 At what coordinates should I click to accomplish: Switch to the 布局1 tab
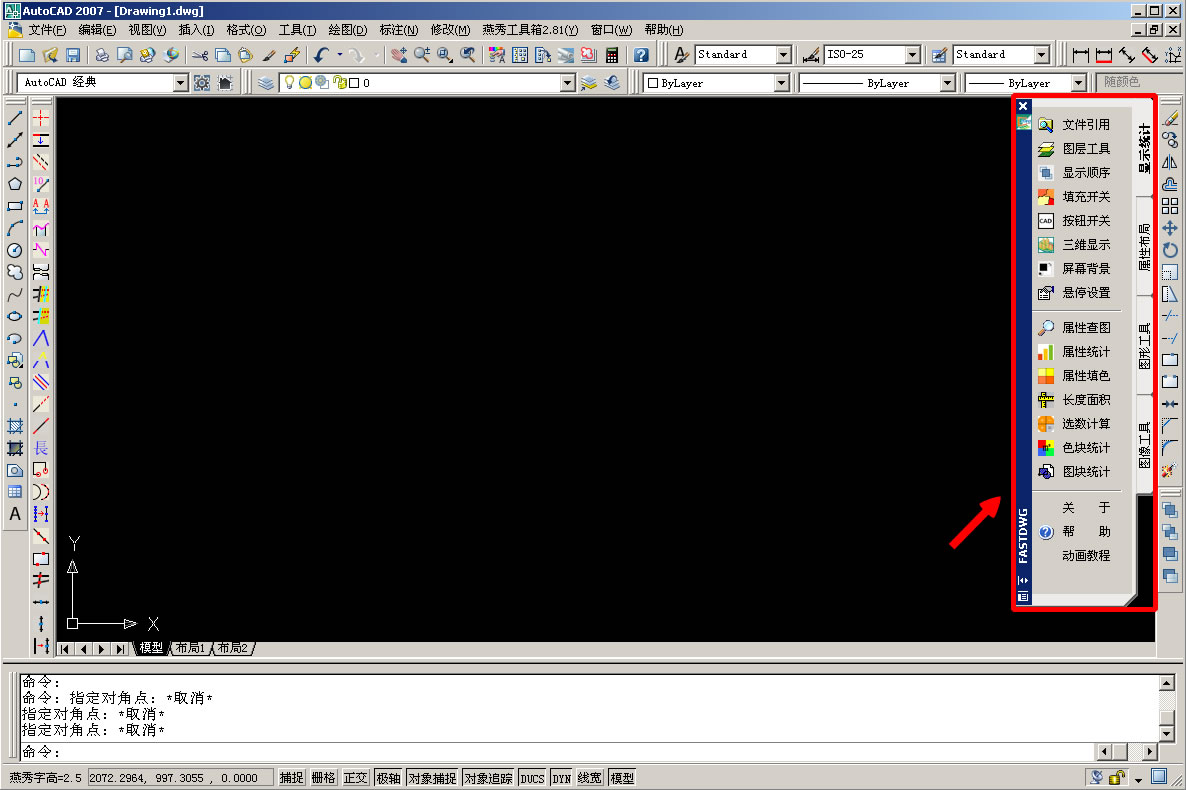pyautogui.click(x=190, y=648)
